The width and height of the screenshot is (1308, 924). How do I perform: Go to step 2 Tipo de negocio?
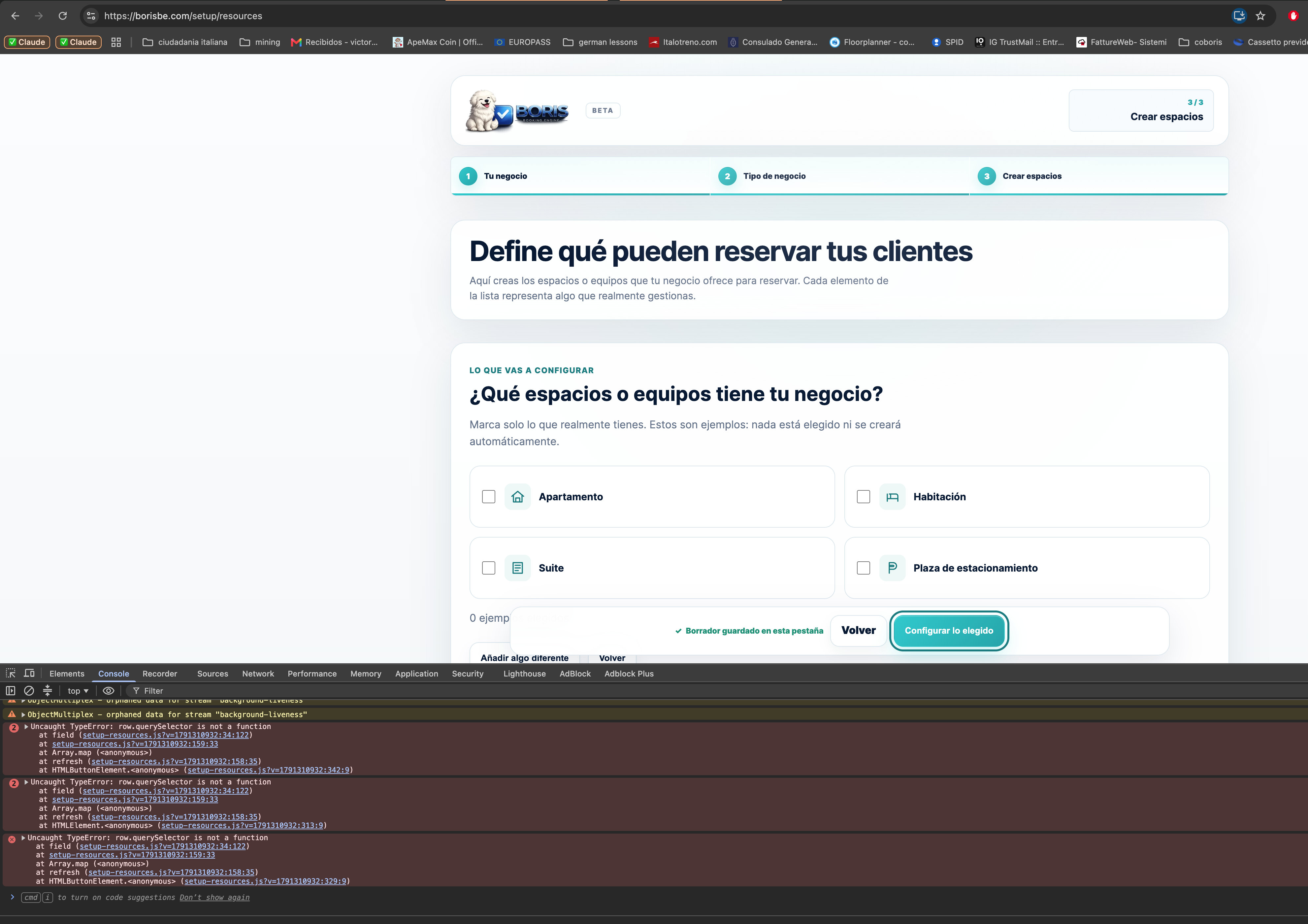(x=840, y=176)
